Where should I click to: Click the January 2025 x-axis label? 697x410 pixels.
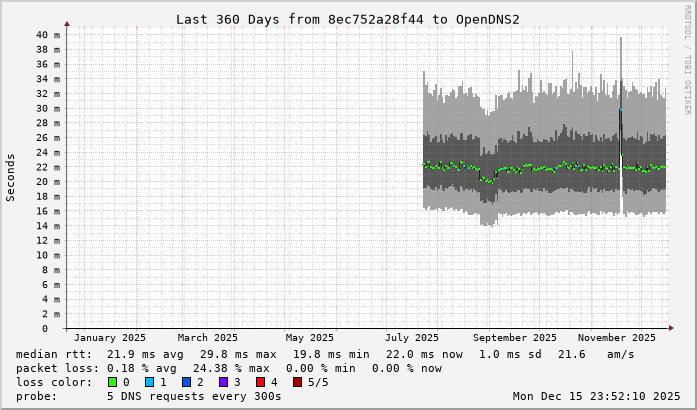110,338
